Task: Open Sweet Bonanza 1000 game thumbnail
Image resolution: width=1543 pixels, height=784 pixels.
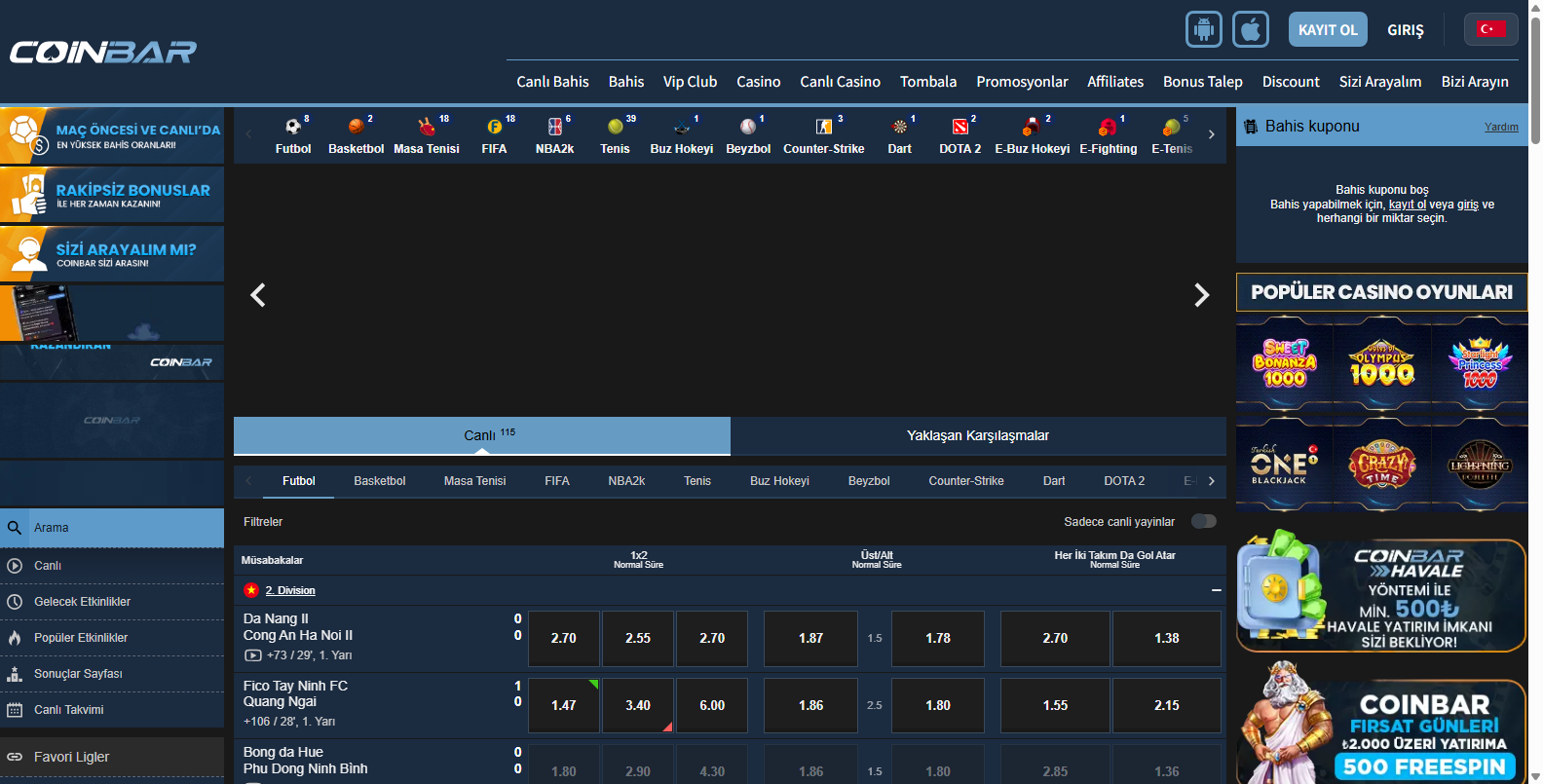Action: click(1284, 364)
